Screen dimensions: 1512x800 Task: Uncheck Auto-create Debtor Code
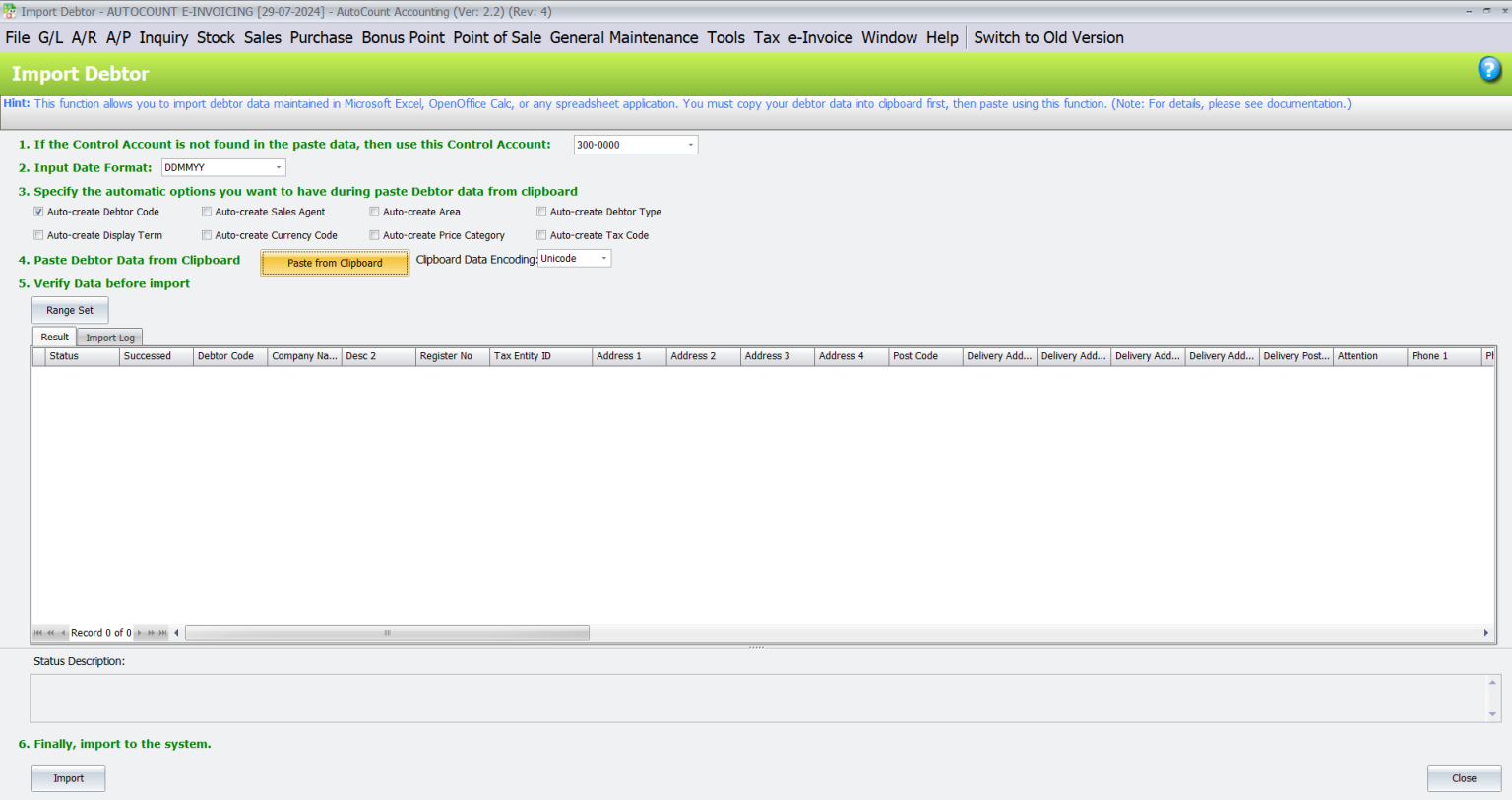coord(38,212)
